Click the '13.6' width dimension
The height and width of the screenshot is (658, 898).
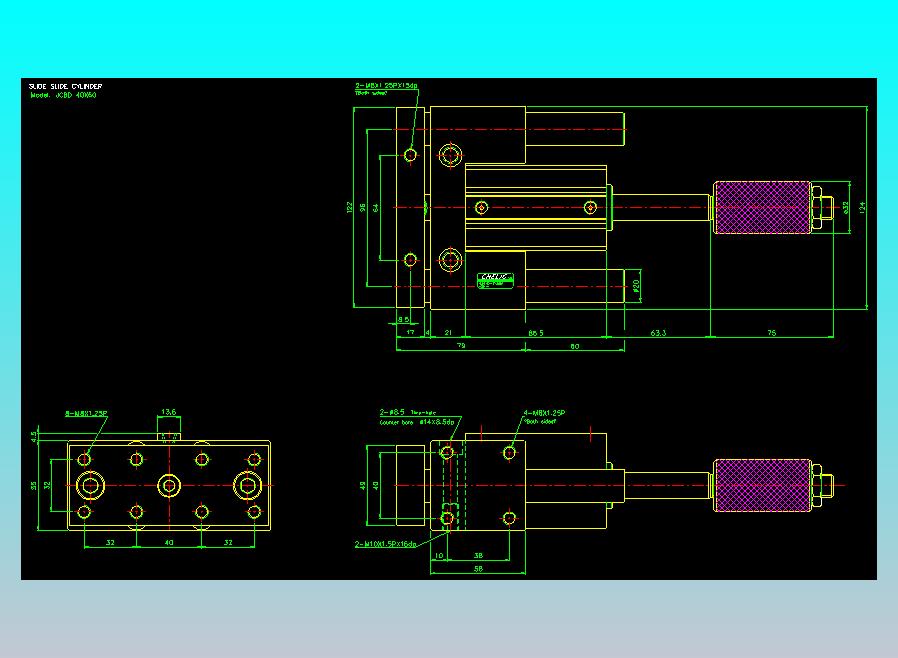click(x=168, y=412)
